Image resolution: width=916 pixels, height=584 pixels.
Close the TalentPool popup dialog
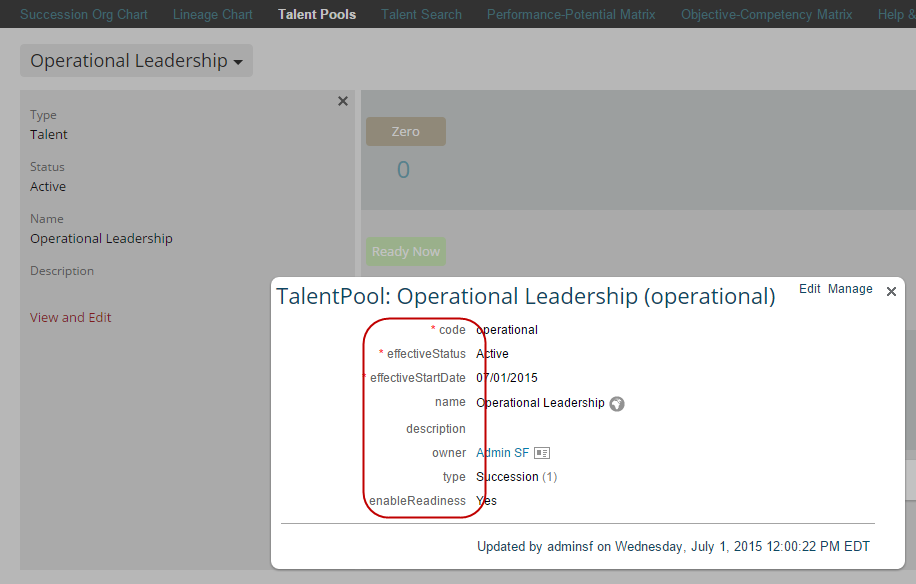(891, 291)
